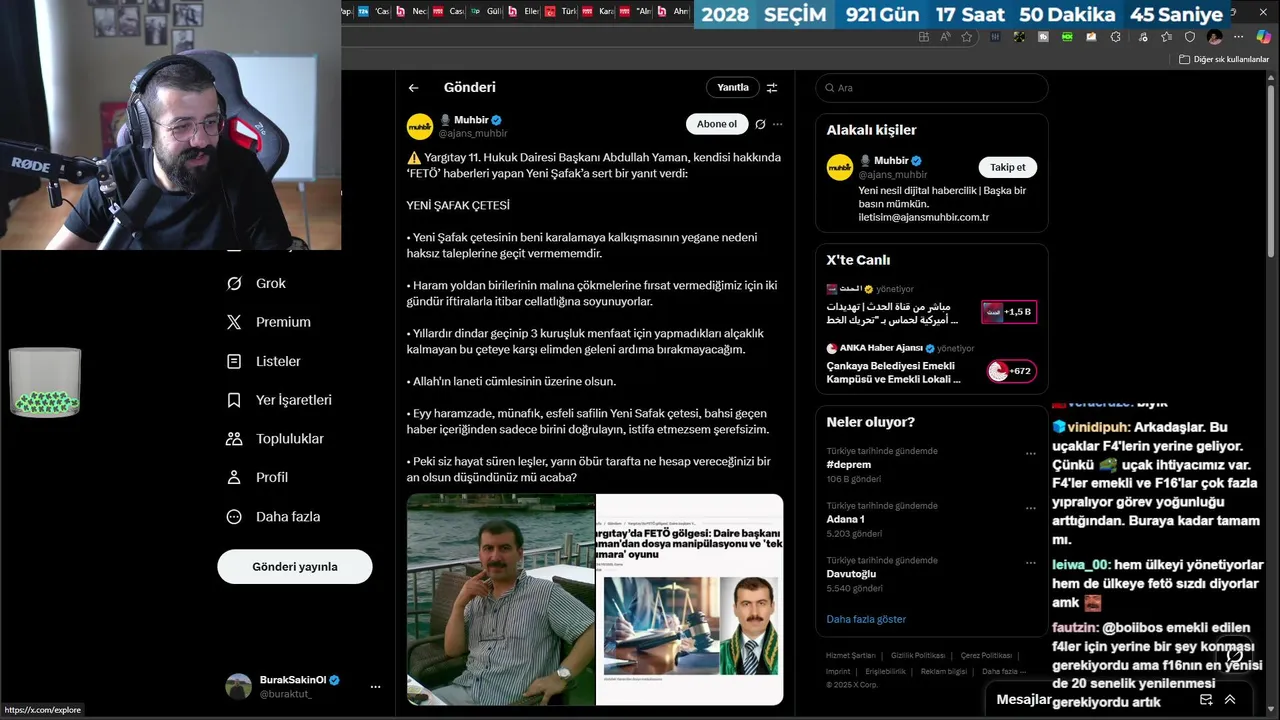Image resolution: width=1280 pixels, height=720 pixels.
Task: Open the options dots for the Davutoğlu trend
Action: click(1030, 562)
